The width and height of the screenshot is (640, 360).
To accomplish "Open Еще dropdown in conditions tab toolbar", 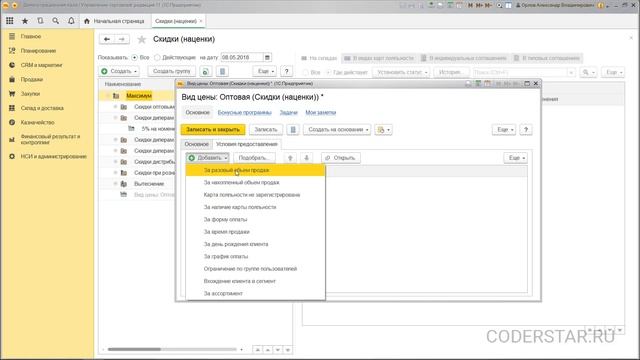I will (x=516, y=158).
